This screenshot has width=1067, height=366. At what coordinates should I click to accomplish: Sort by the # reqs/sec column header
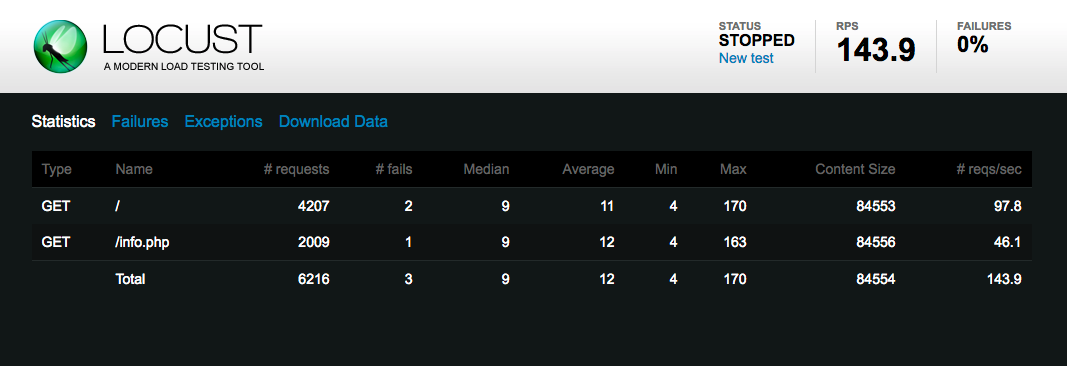pos(989,169)
